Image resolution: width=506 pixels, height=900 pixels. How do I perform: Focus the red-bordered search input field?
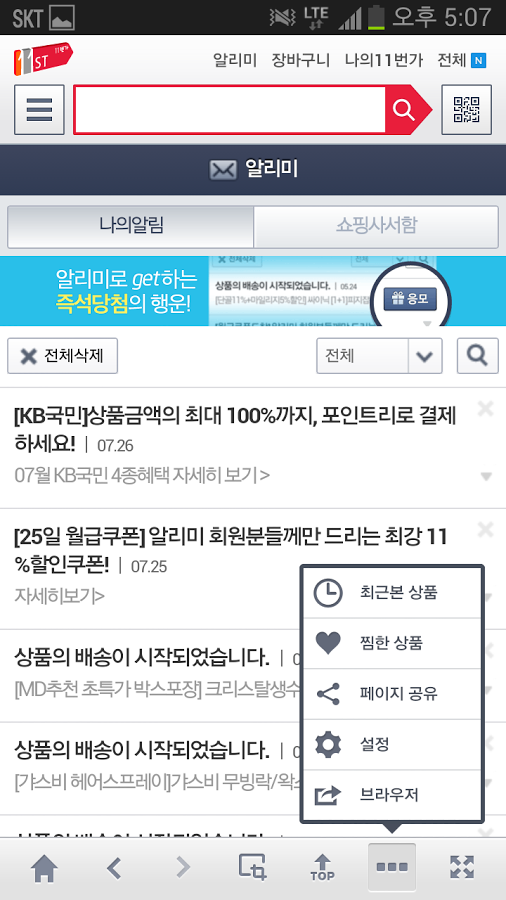click(229, 109)
